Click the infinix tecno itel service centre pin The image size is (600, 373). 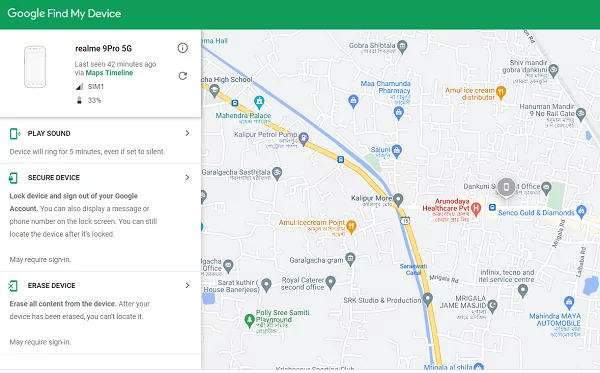tap(523, 291)
